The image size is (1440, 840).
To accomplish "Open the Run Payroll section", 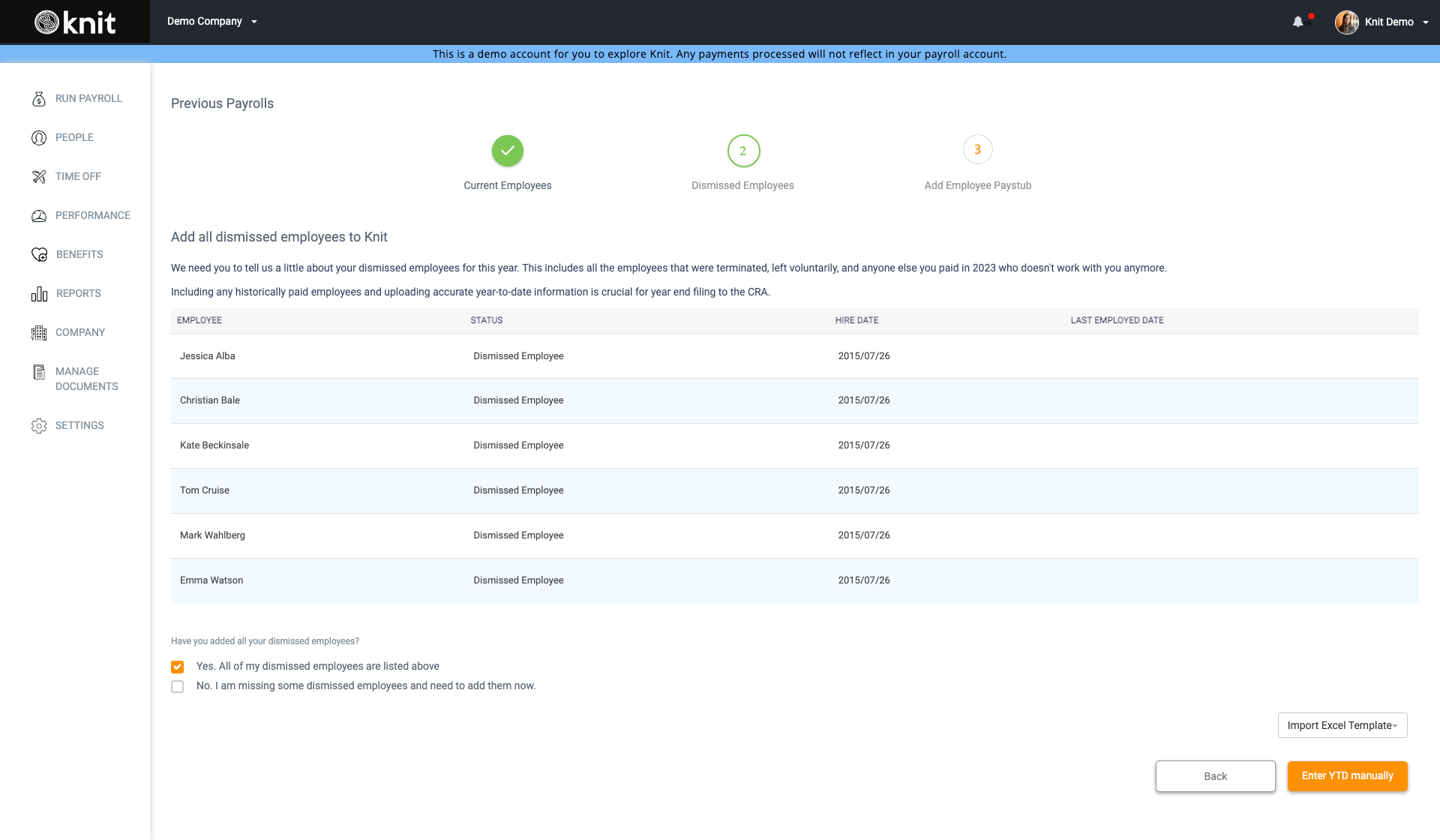I will [39, 98].
